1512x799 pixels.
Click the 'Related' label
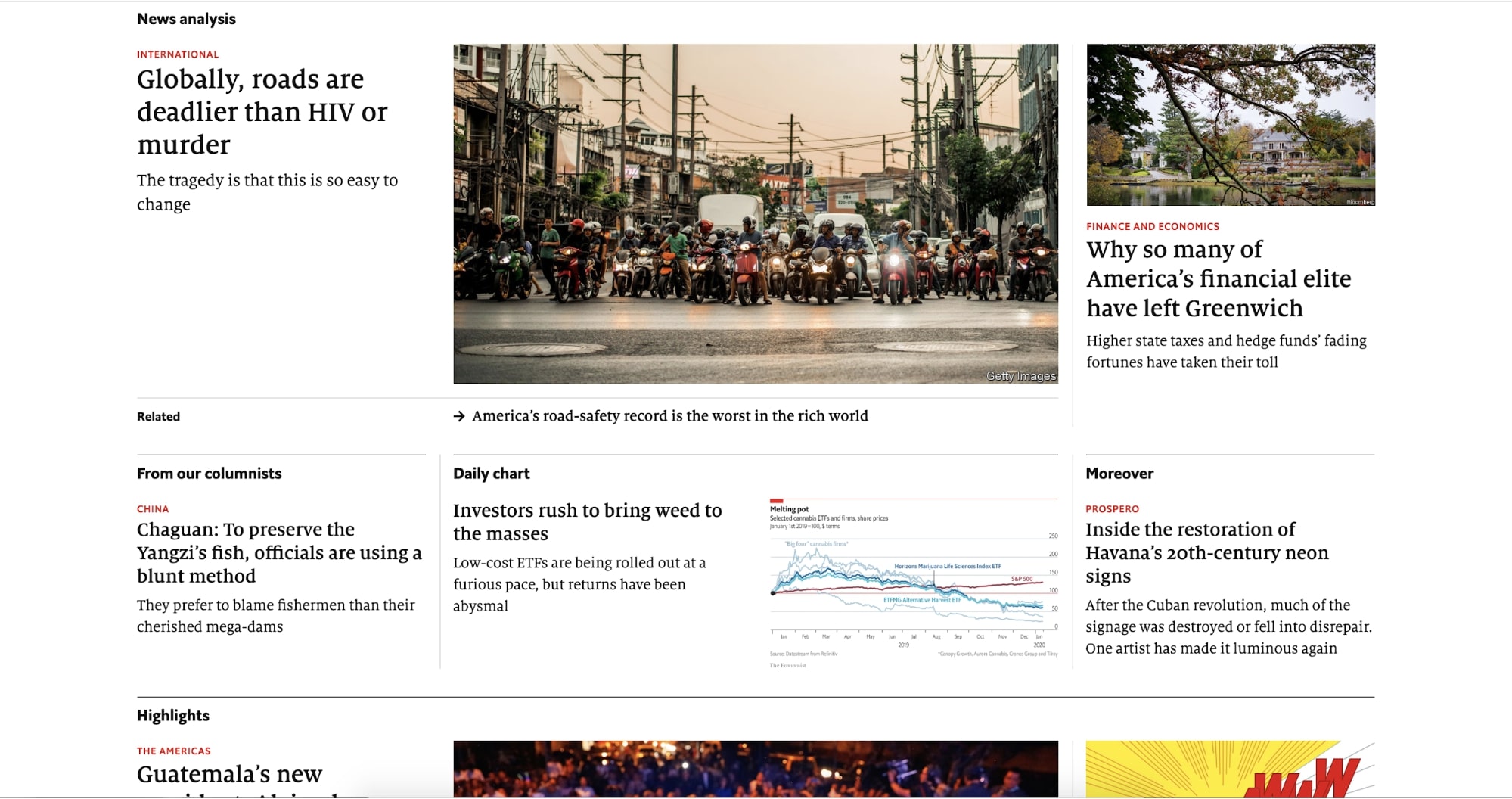tap(158, 416)
